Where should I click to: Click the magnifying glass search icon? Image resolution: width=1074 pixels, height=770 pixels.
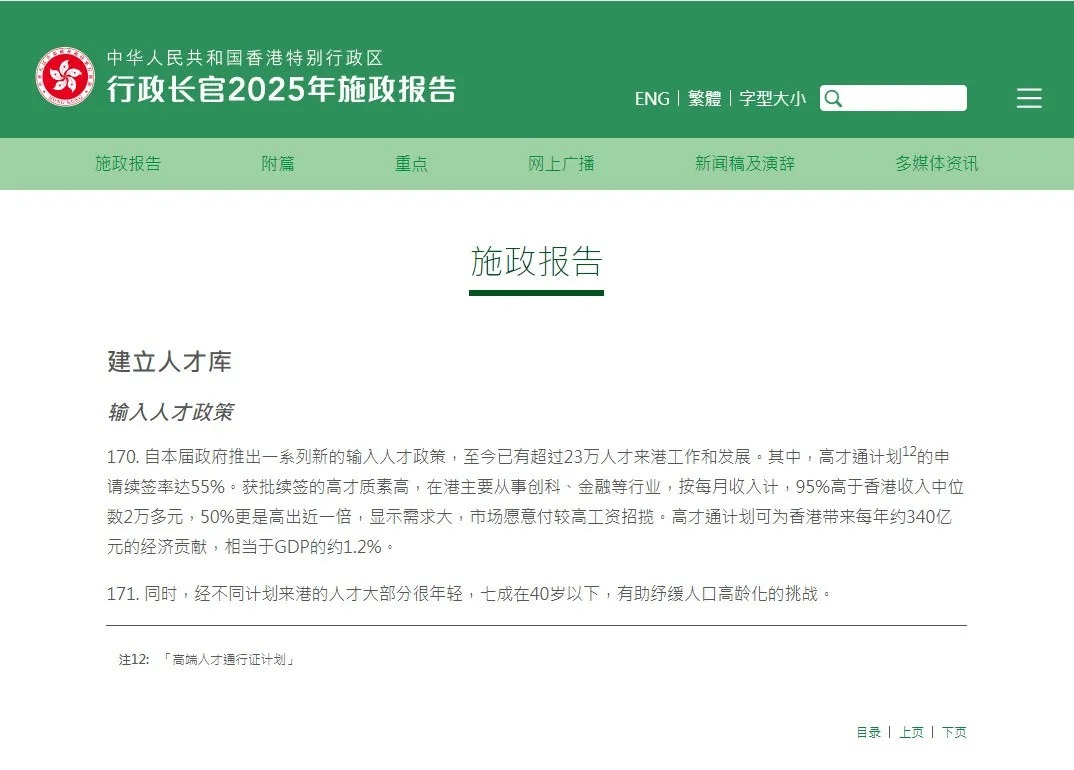pos(833,99)
